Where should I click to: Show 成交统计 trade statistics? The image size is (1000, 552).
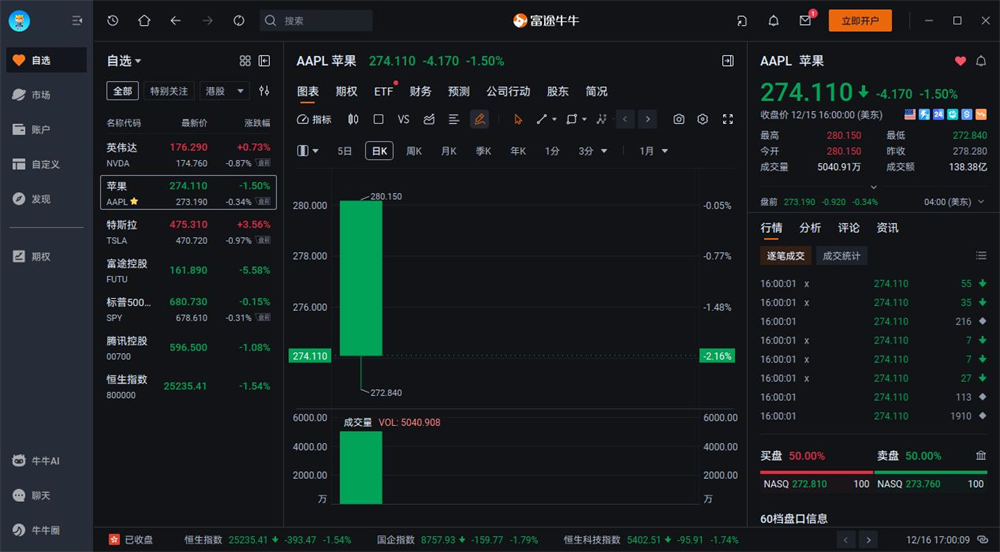pyautogui.click(x=841, y=256)
